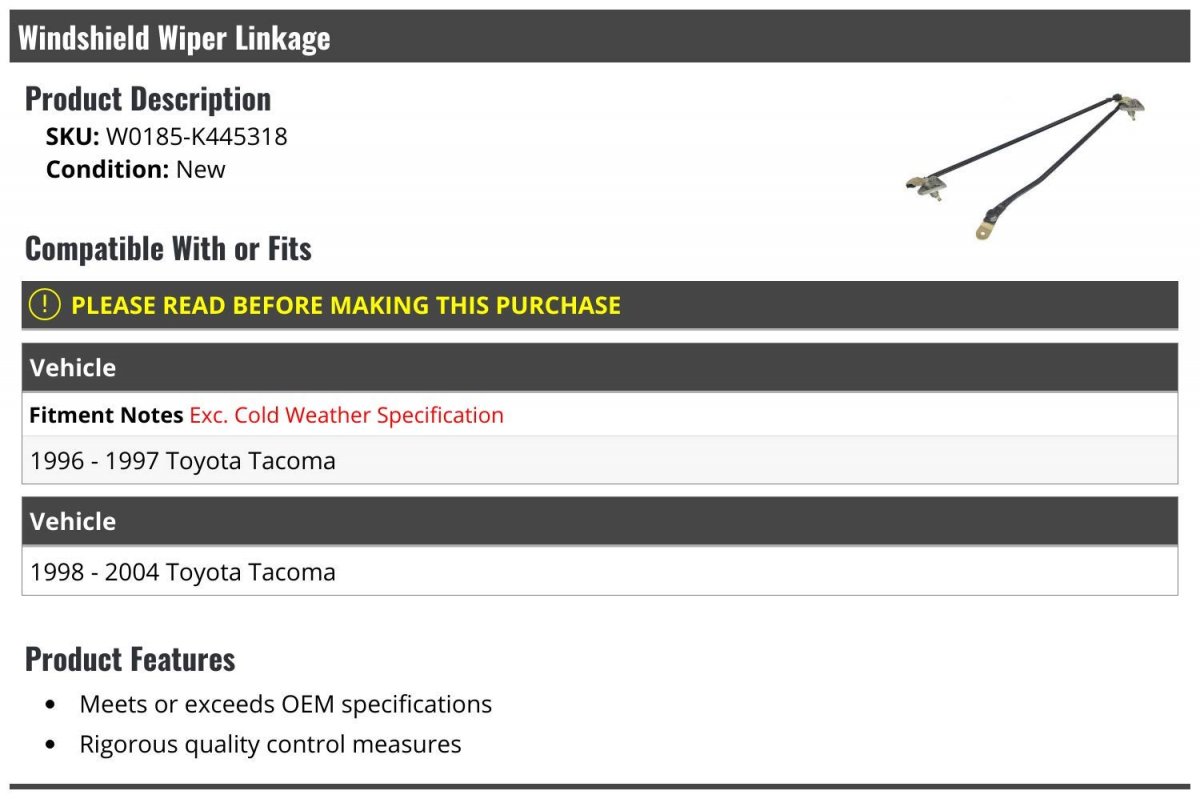Select the condition value New
This screenshot has height=799, width=1200.
201,169
